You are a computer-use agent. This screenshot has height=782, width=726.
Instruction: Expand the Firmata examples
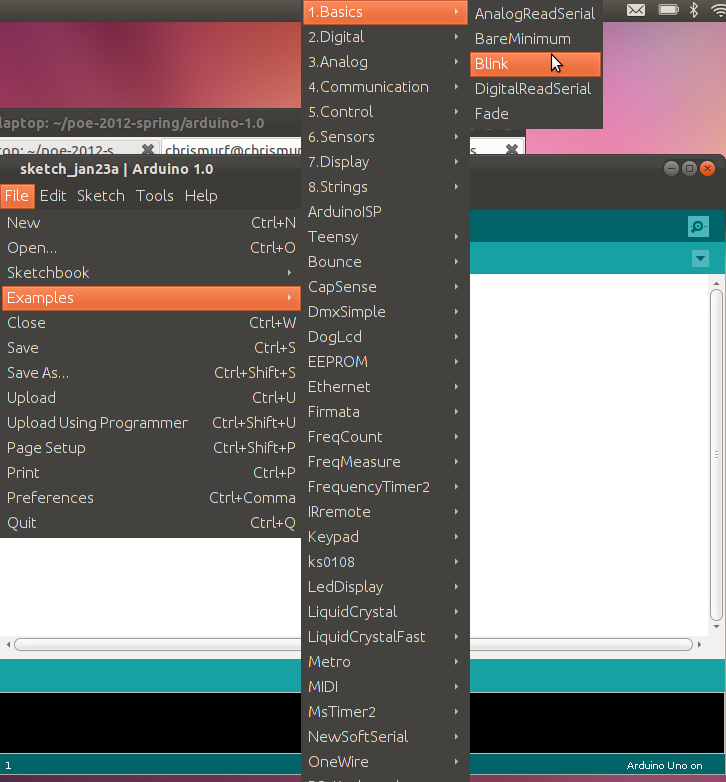pos(385,411)
